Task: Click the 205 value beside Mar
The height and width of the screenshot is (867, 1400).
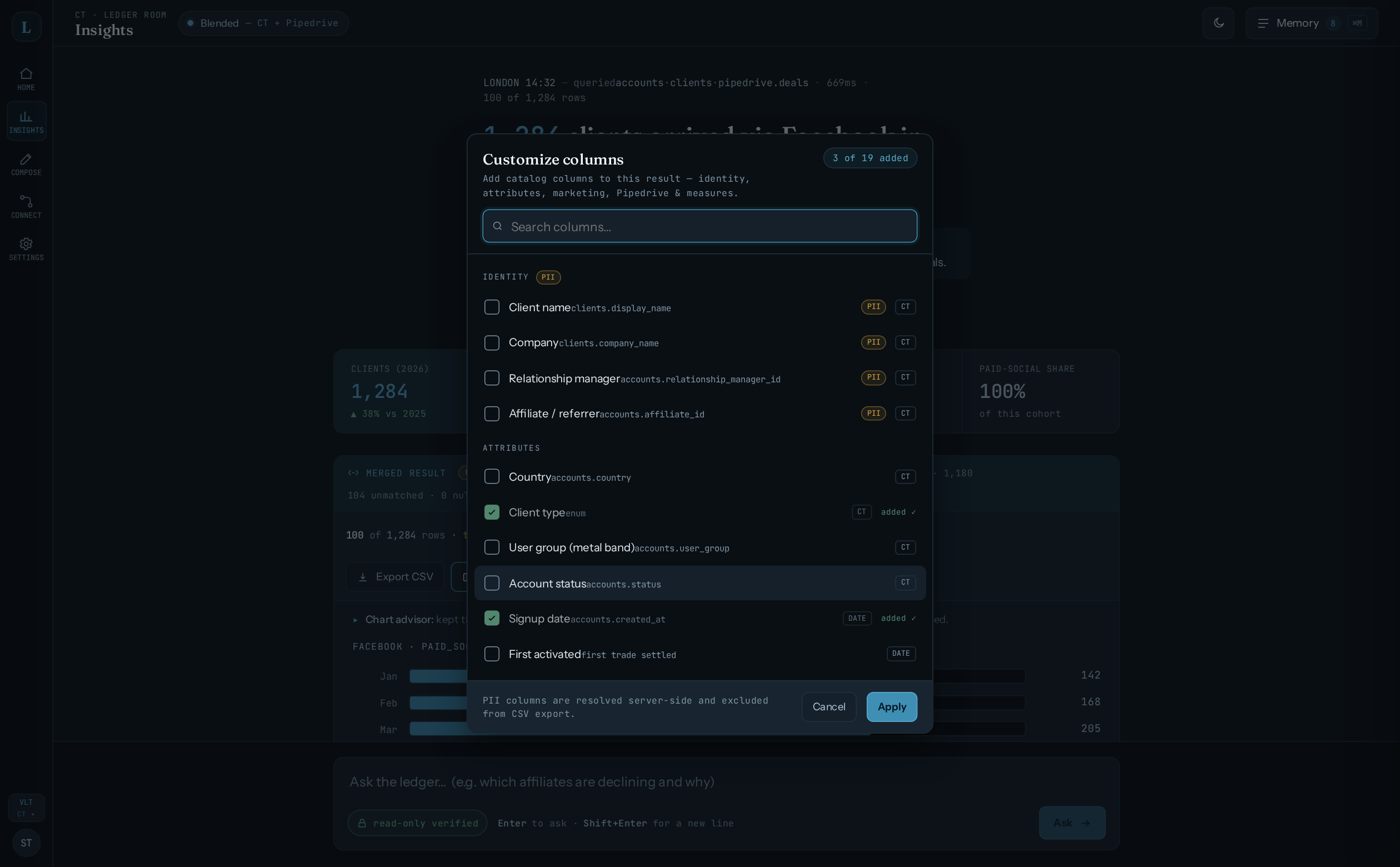Action: (1091, 728)
